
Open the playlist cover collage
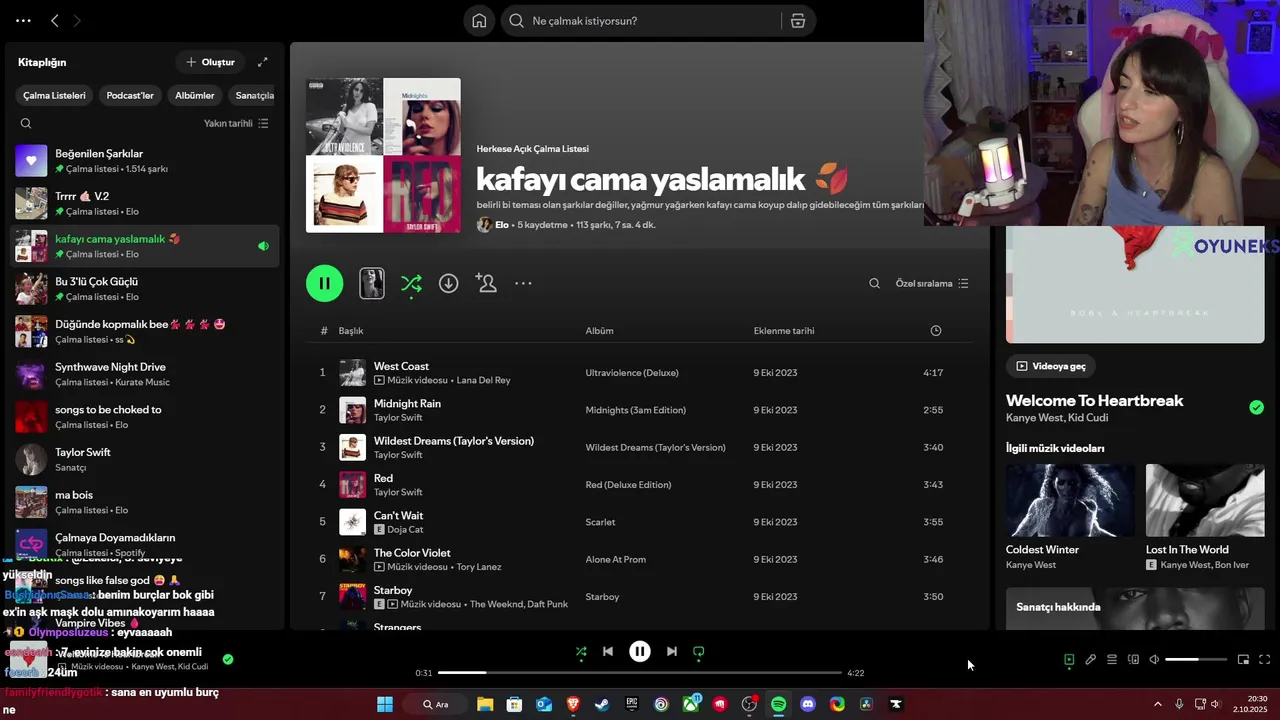pyautogui.click(x=383, y=155)
